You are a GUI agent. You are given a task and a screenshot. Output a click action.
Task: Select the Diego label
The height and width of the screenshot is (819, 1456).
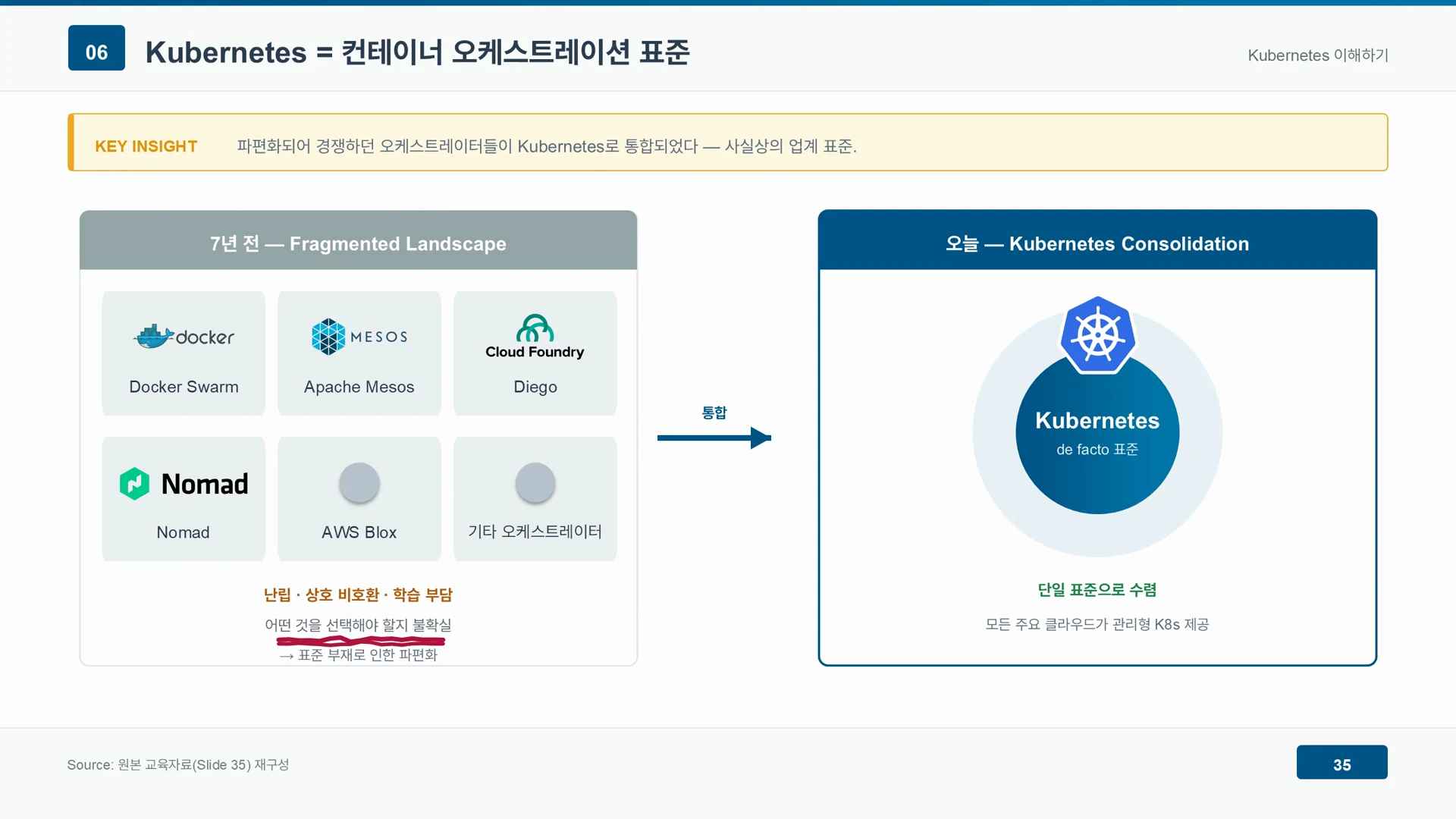[x=535, y=387]
